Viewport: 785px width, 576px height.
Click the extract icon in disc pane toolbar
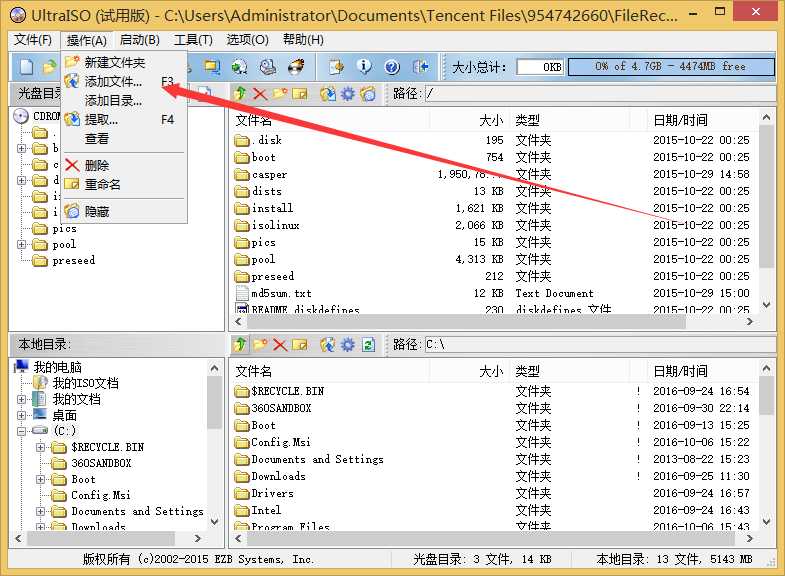tap(328, 94)
